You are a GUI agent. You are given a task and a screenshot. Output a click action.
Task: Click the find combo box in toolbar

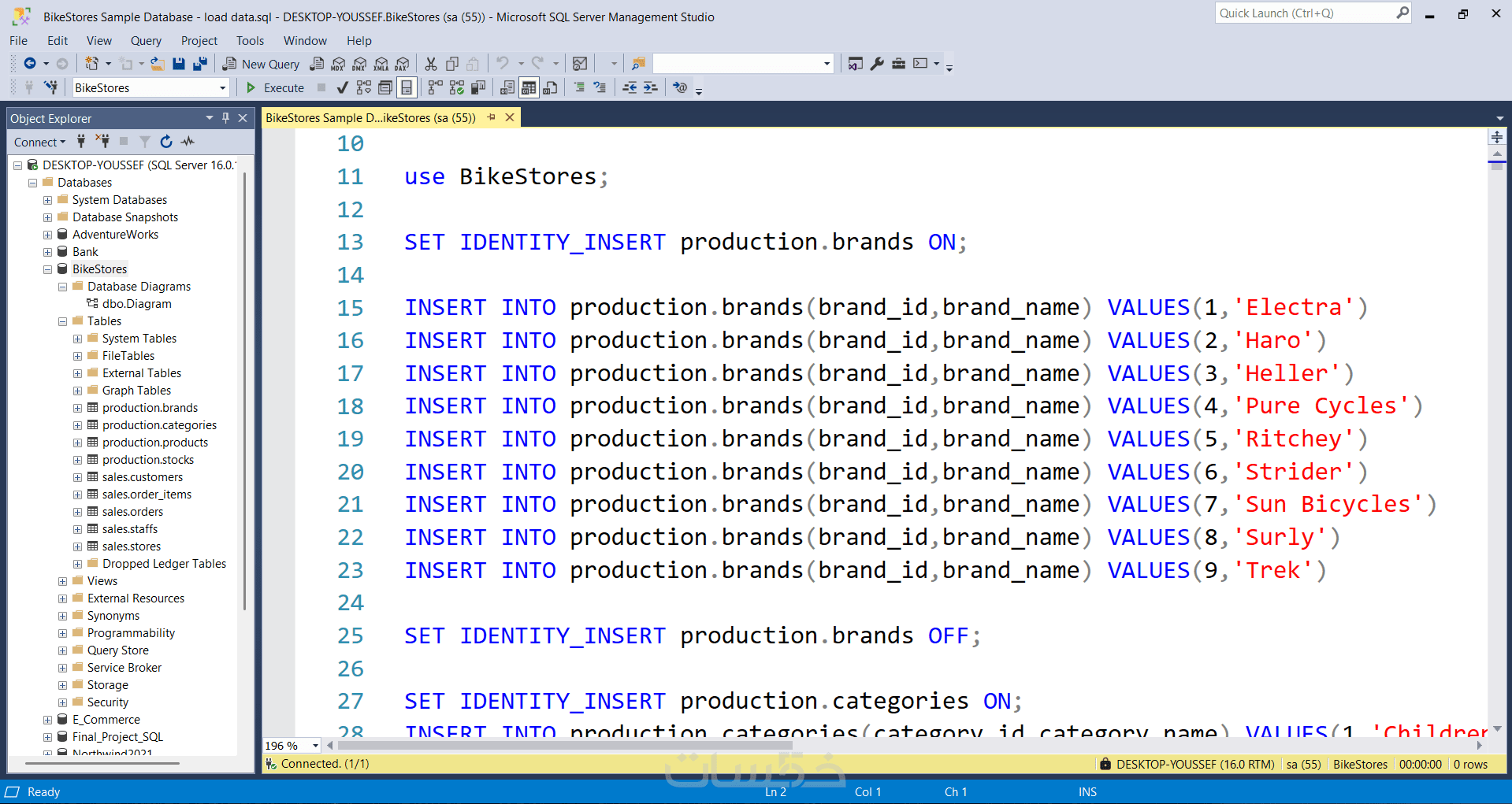743,64
